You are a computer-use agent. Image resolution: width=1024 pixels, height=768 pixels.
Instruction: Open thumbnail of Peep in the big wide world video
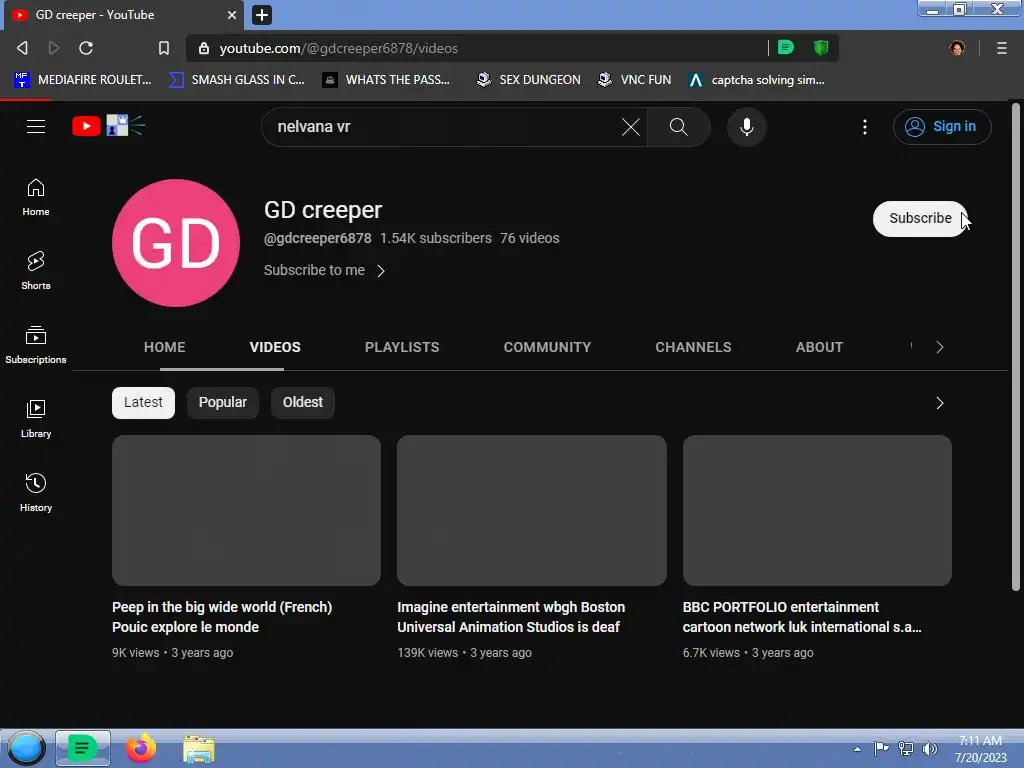tap(246, 510)
